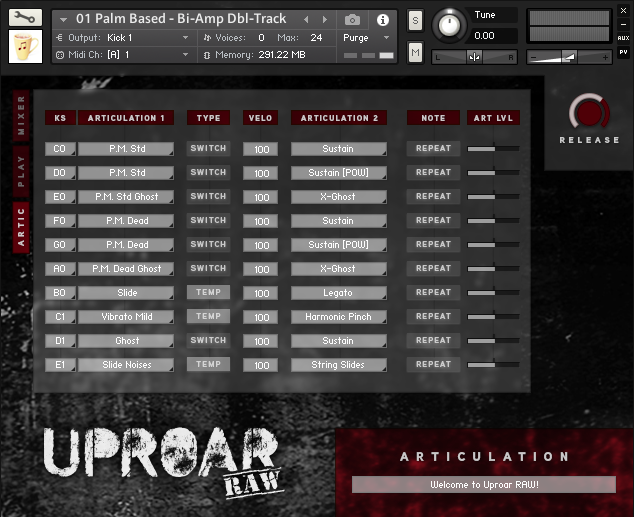Switch to the ARTIC tab
This screenshot has width=634, height=517.
21,227
